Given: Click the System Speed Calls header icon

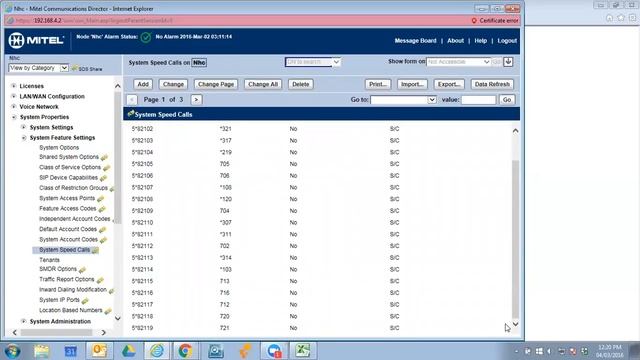Looking at the screenshot, I should (131, 114).
